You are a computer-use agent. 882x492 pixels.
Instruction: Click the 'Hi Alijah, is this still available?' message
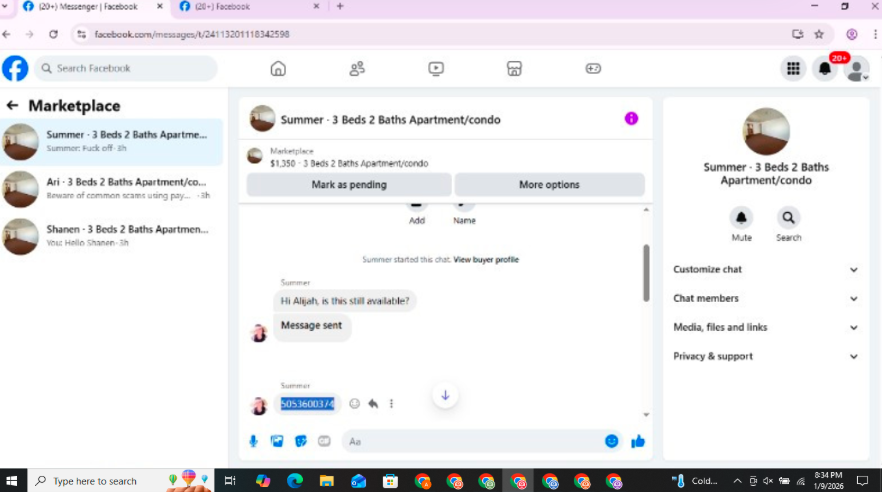(345, 301)
